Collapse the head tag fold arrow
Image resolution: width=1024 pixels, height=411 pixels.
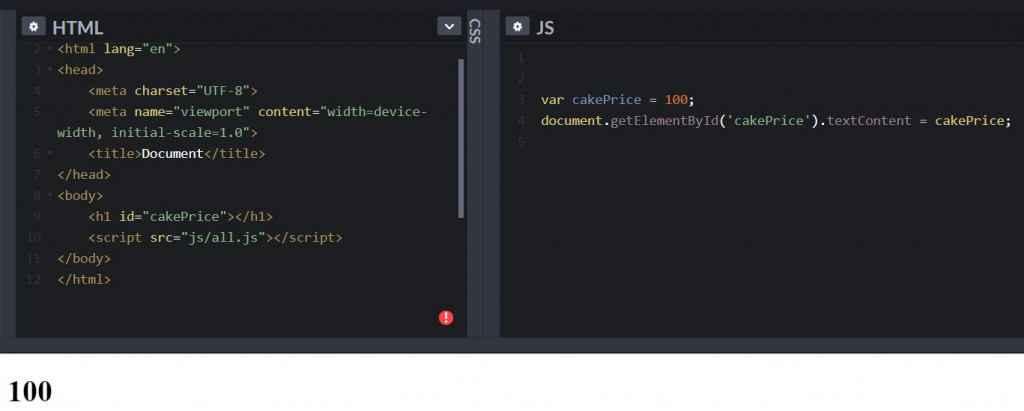point(50,69)
